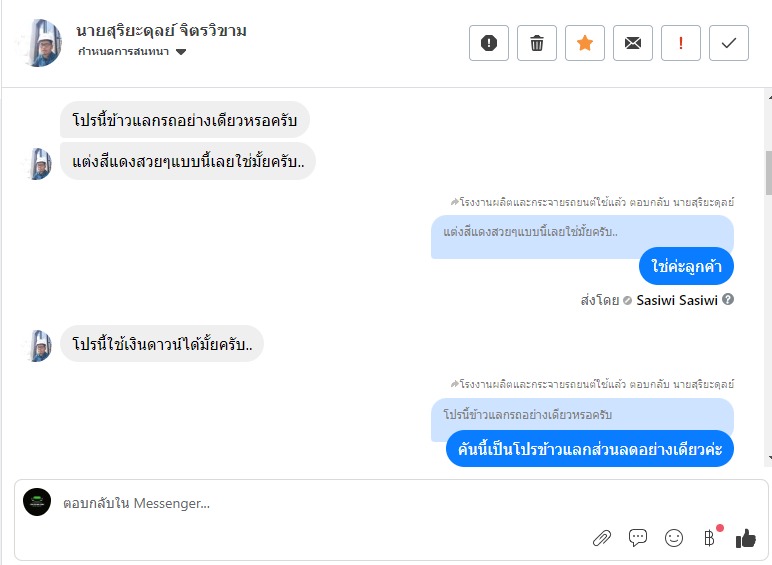Click the customer's profile picture in header
Viewport: 772px width, 565px height.
tap(42, 42)
